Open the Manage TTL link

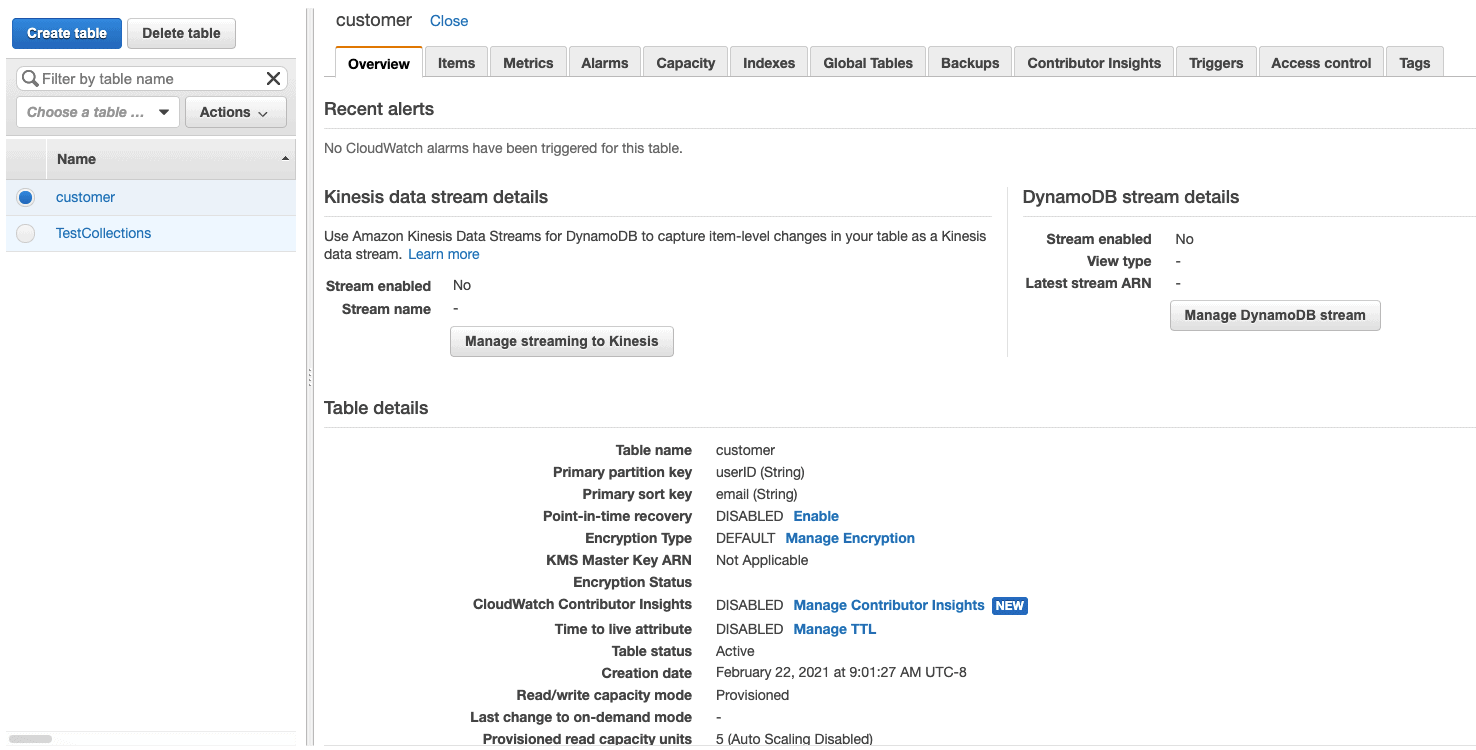834,629
